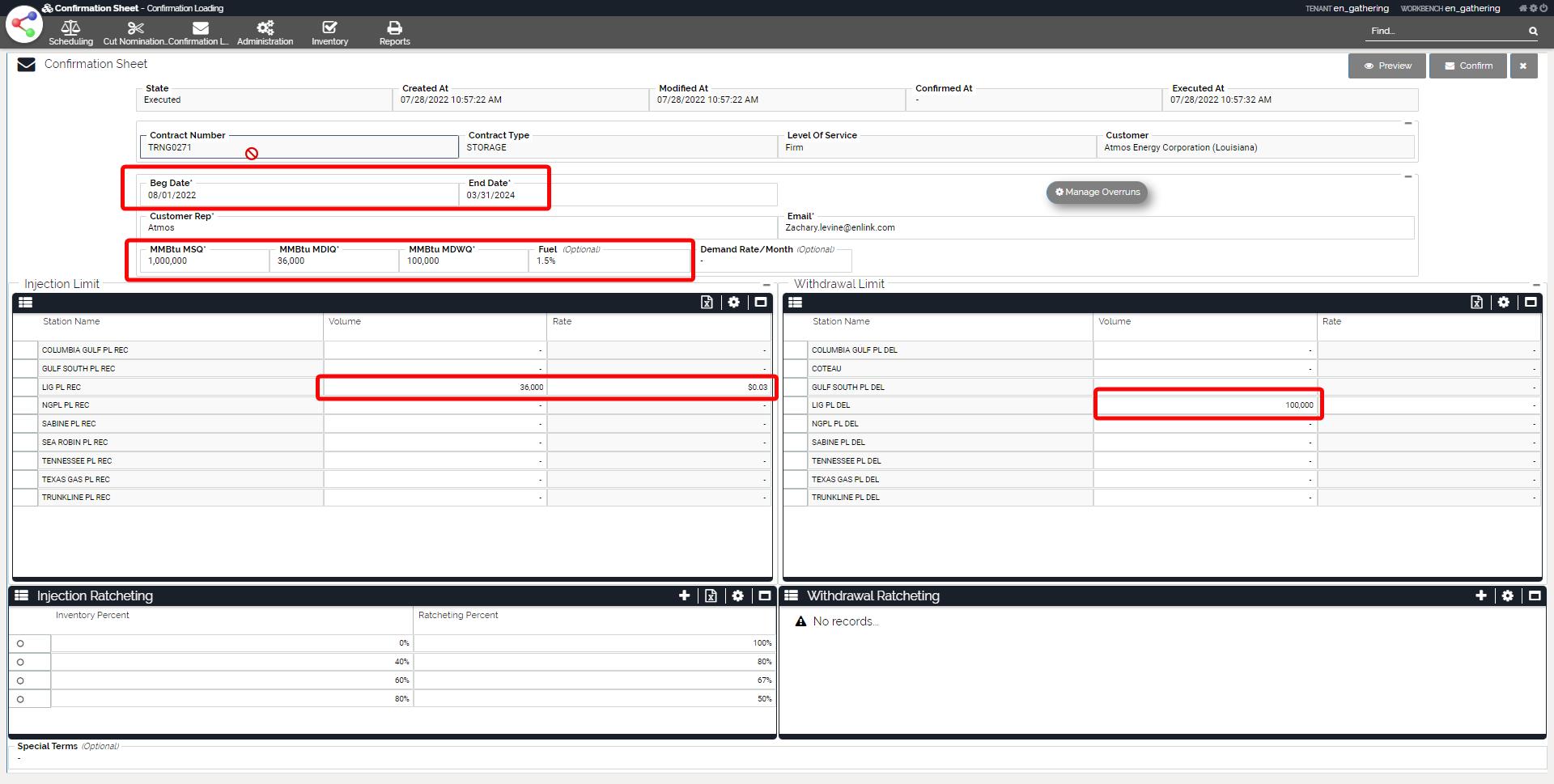1554x784 pixels.
Task: Select the 40% inventory ratcheting row
Action: 20,663
